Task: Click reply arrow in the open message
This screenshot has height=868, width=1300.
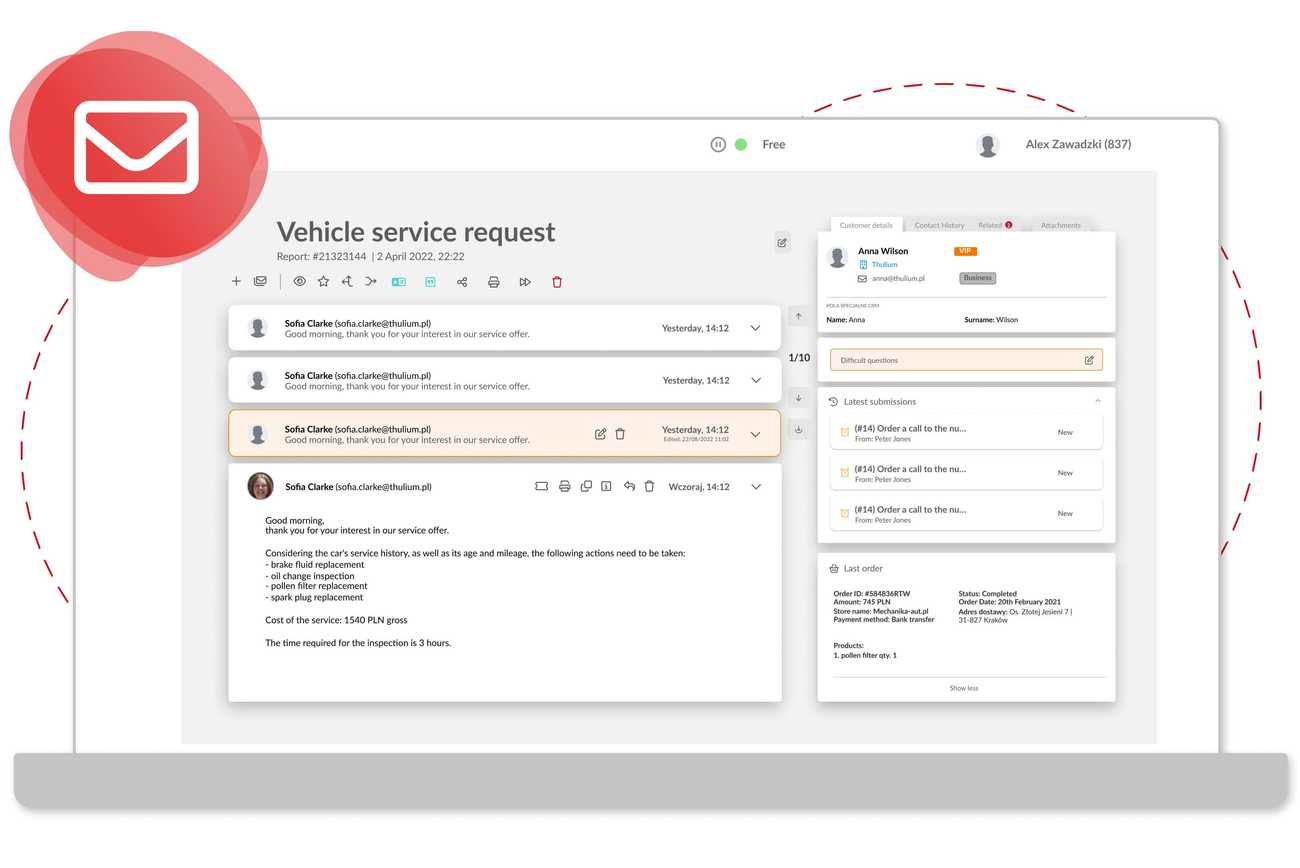Action: pos(629,486)
